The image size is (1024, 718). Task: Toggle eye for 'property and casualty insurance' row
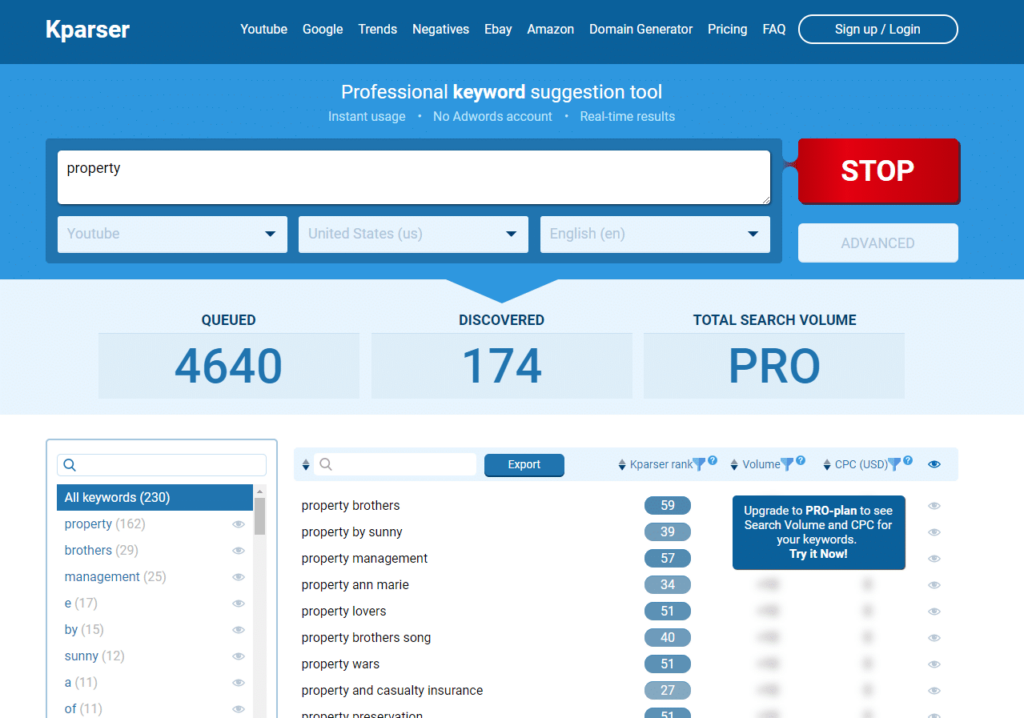pyautogui.click(x=935, y=691)
